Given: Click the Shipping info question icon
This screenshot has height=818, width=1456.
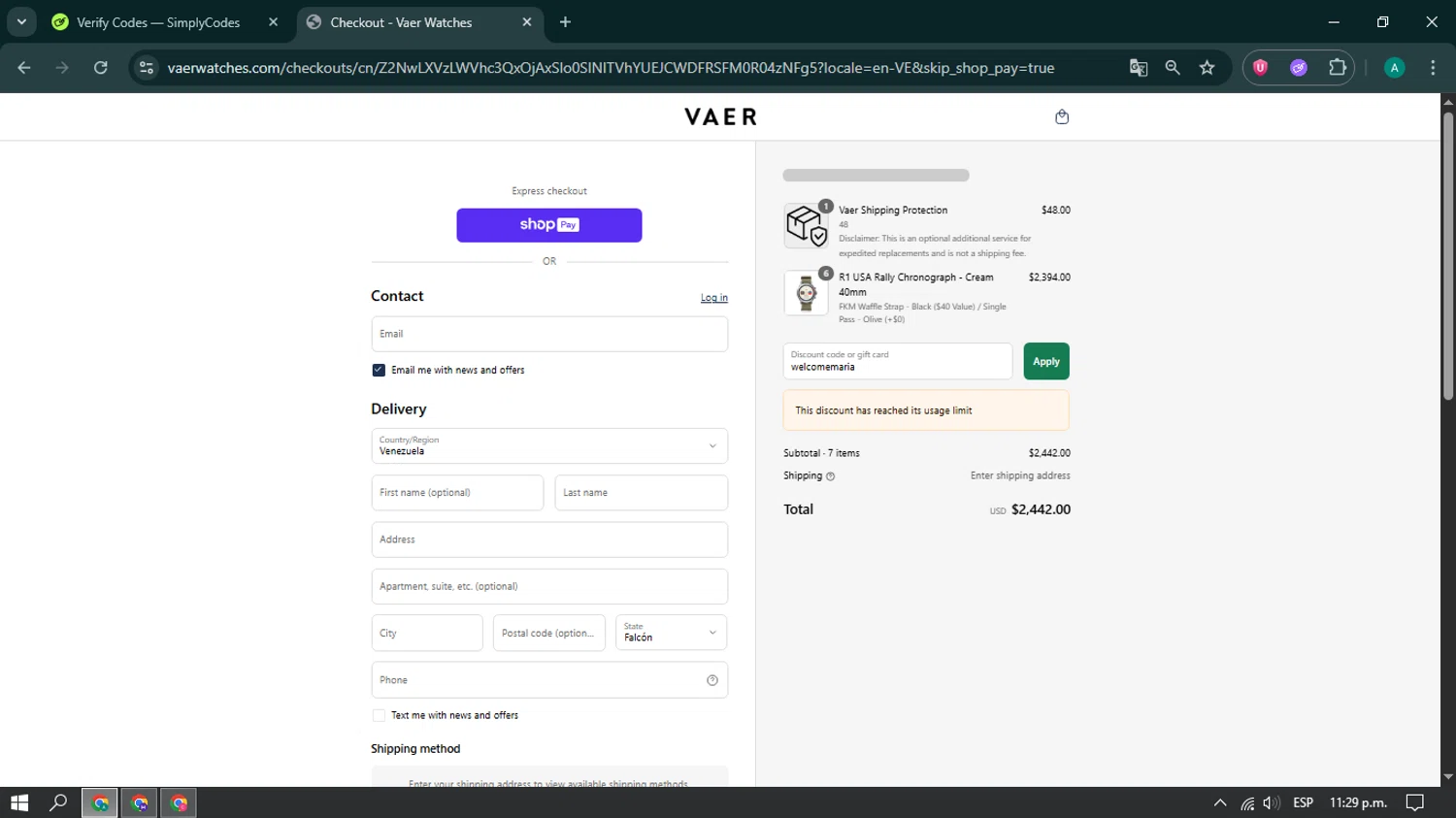Looking at the screenshot, I should (x=830, y=476).
